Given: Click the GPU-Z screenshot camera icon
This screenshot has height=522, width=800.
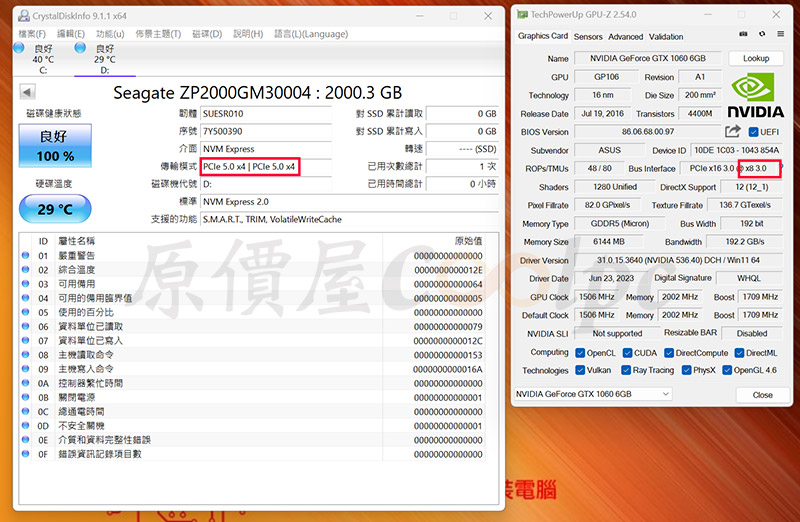Looking at the screenshot, I should point(743,34).
